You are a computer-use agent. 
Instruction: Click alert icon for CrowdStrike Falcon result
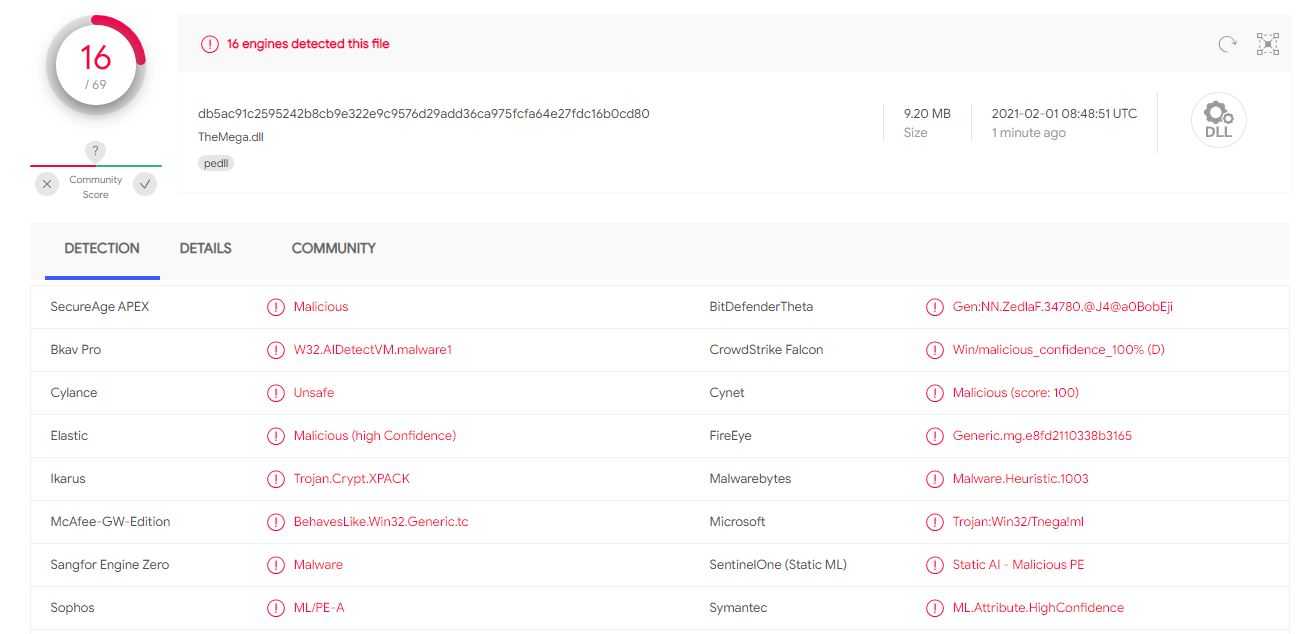pos(935,350)
